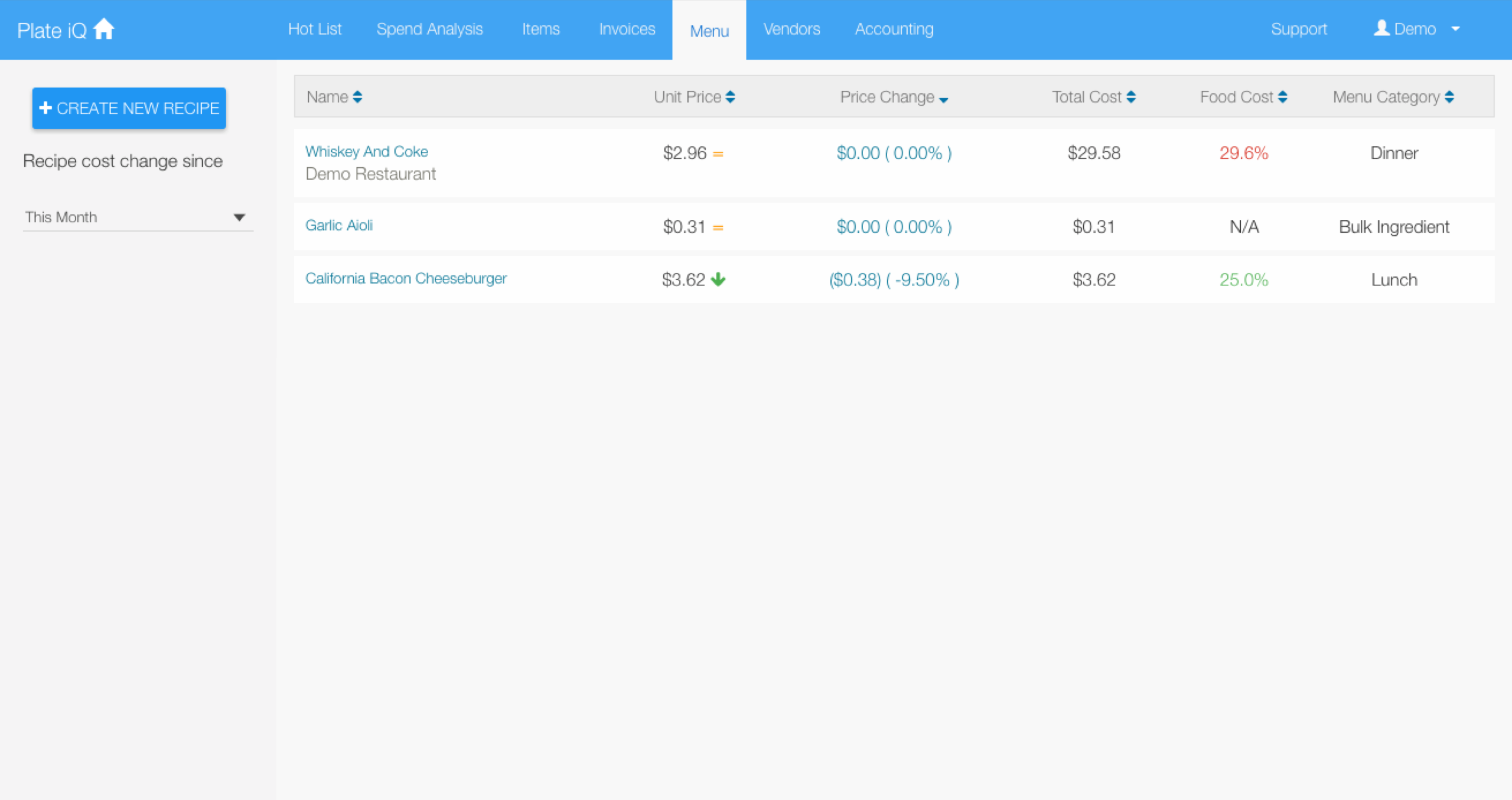
Task: Toggle Price Change descending sort caret
Action: pos(944,100)
